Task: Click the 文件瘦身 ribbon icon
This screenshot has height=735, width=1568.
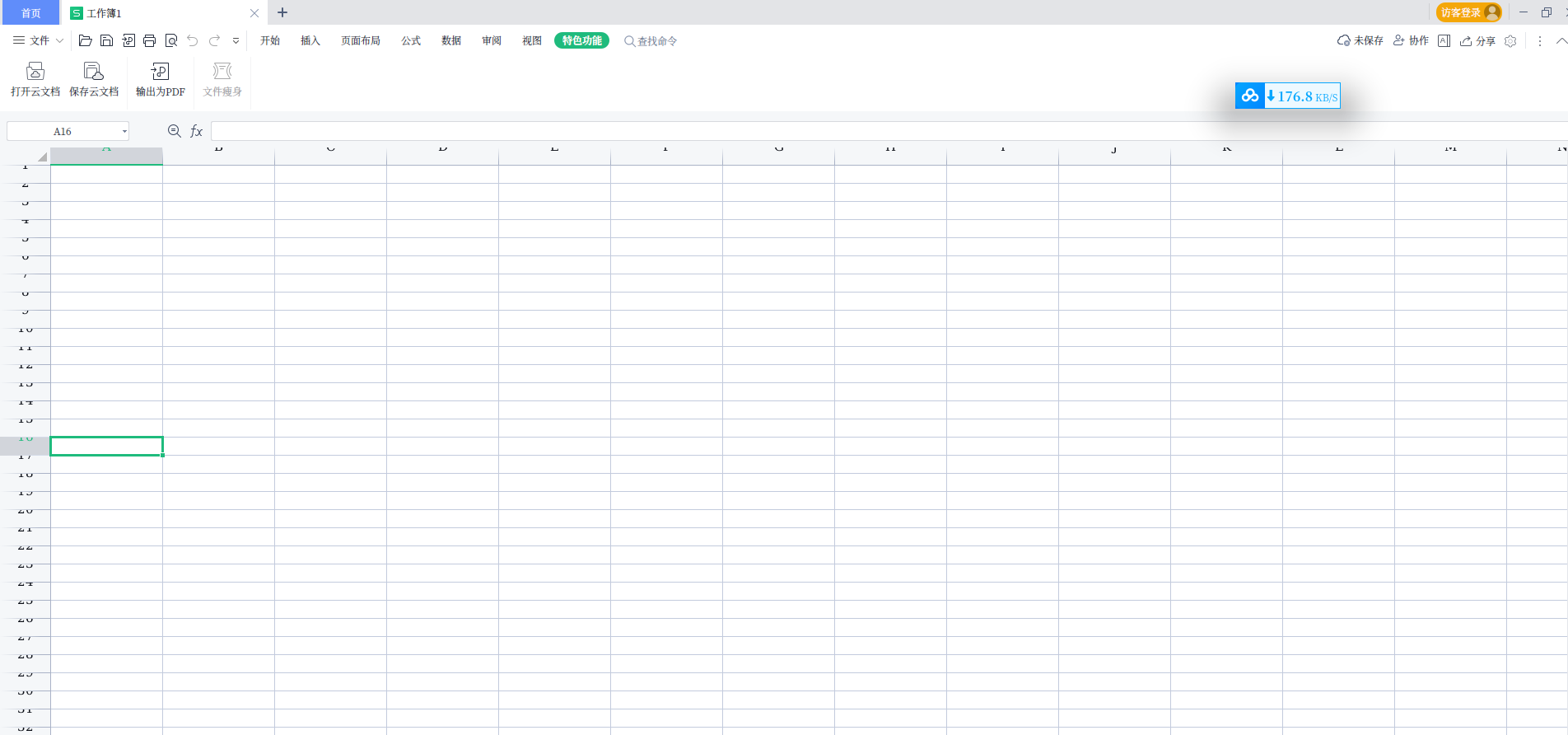Action: click(222, 71)
